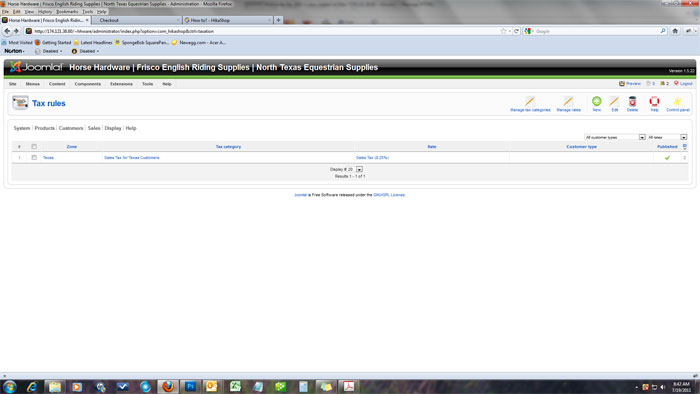
Task: Open the Norton toolbar menu
Action: (x=14, y=51)
